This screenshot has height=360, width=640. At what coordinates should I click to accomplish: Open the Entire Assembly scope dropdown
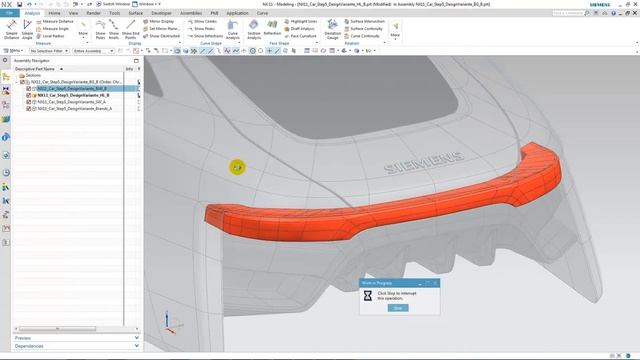tap(93, 51)
